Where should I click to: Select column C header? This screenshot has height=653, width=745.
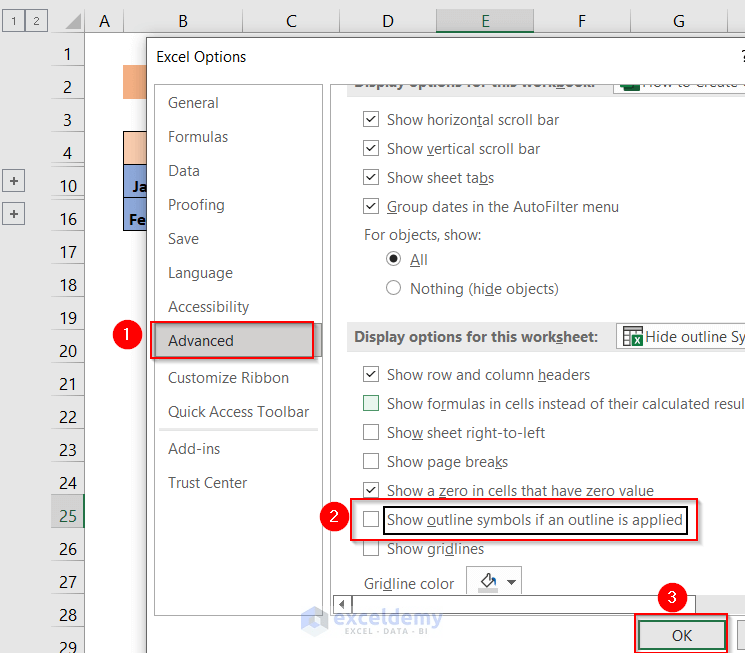(291, 21)
